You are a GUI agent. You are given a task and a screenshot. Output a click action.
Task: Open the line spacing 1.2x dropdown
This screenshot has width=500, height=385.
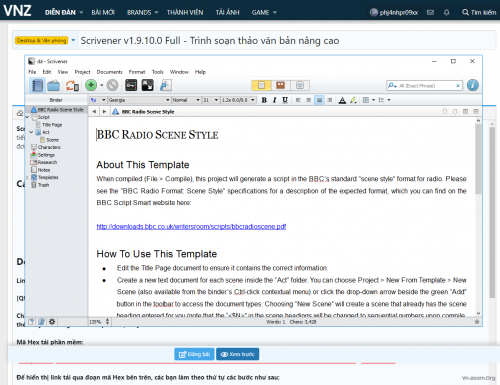tap(238, 100)
